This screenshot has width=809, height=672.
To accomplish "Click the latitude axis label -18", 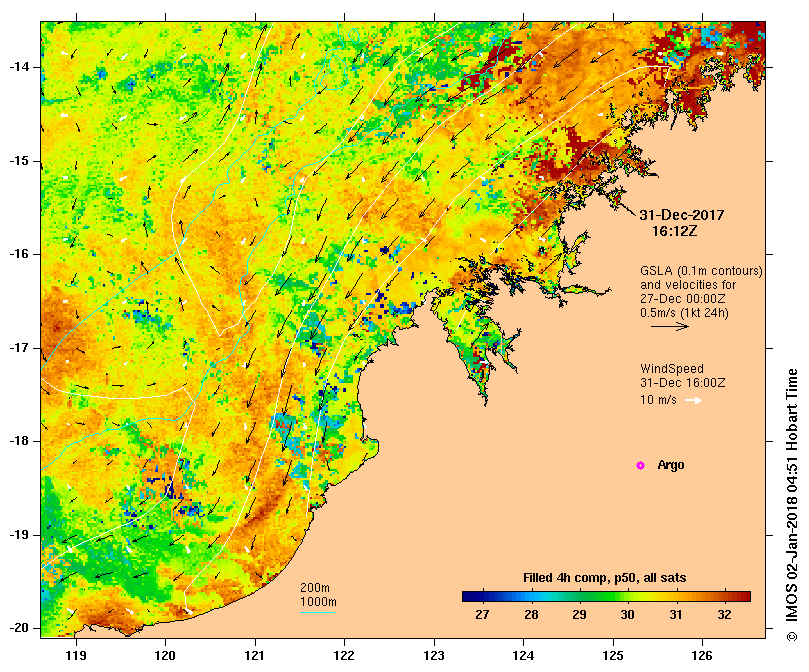I will click(18, 441).
